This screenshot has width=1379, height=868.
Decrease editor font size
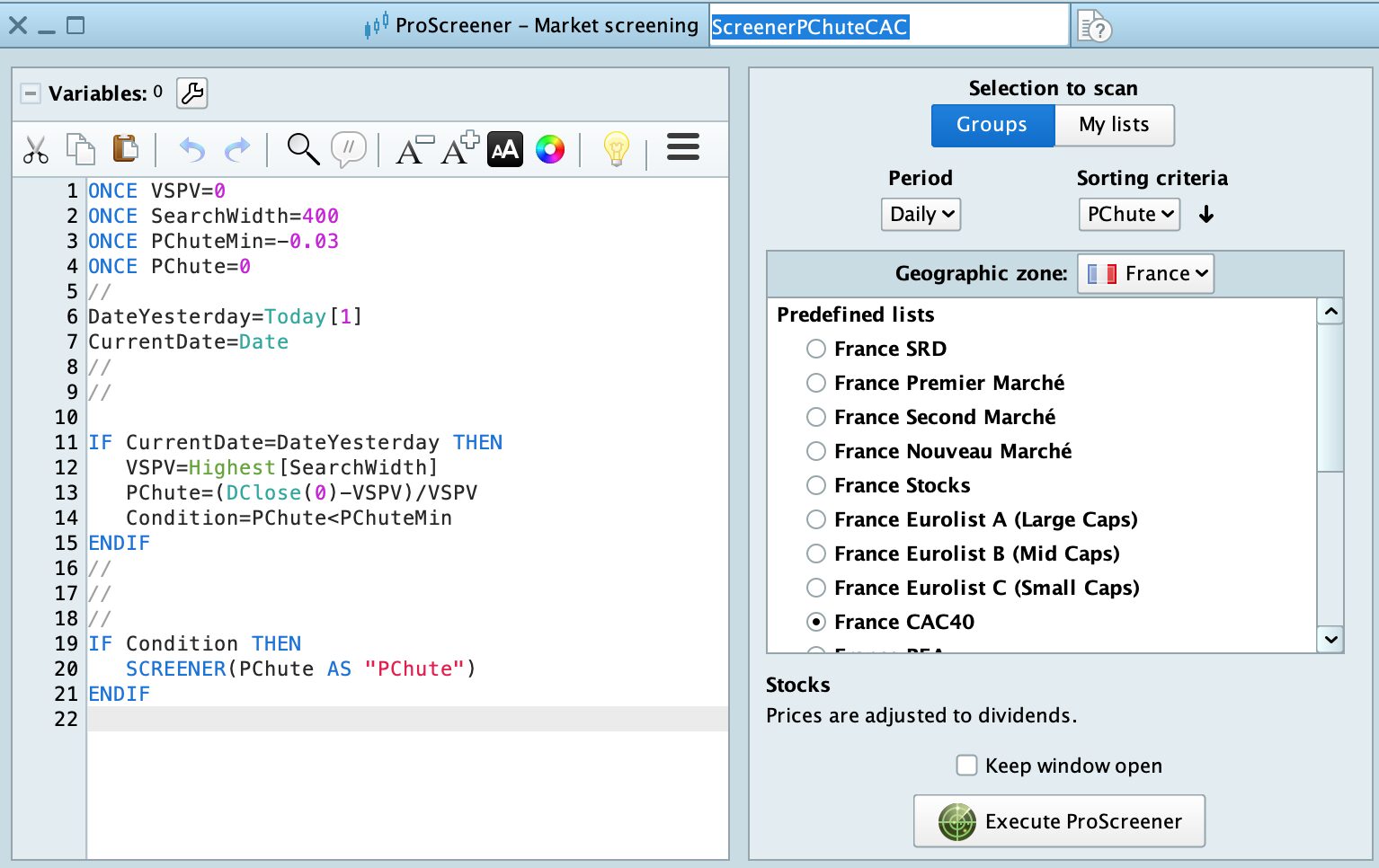pos(414,149)
